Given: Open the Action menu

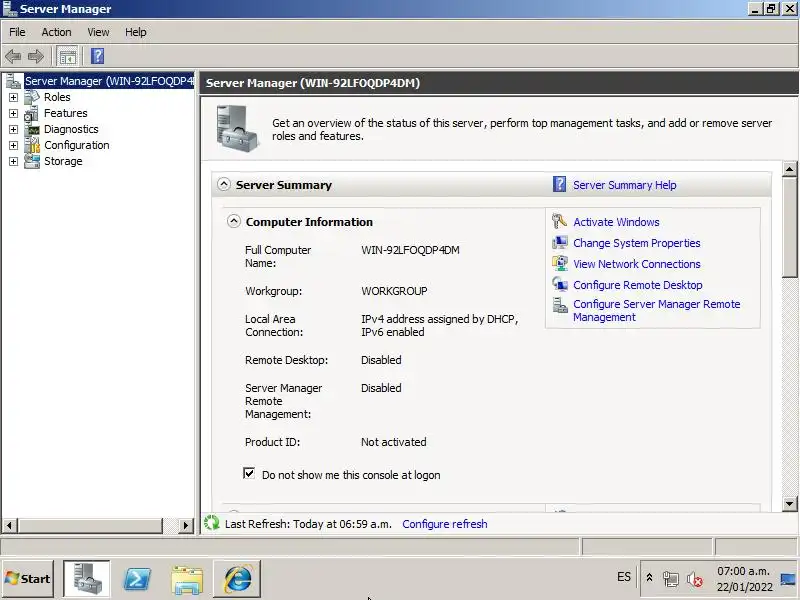Looking at the screenshot, I should 56,32.
